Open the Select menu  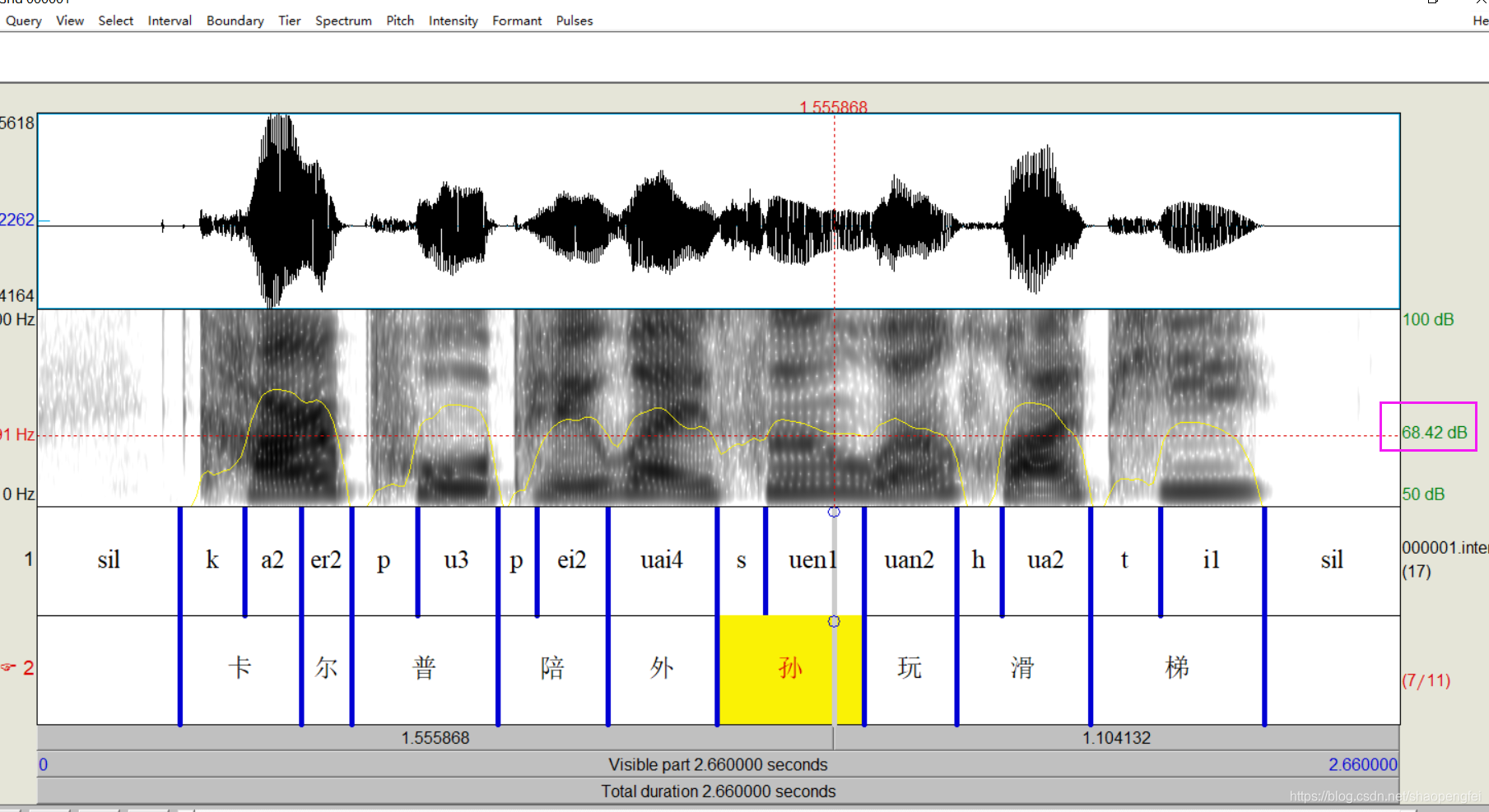coord(115,21)
